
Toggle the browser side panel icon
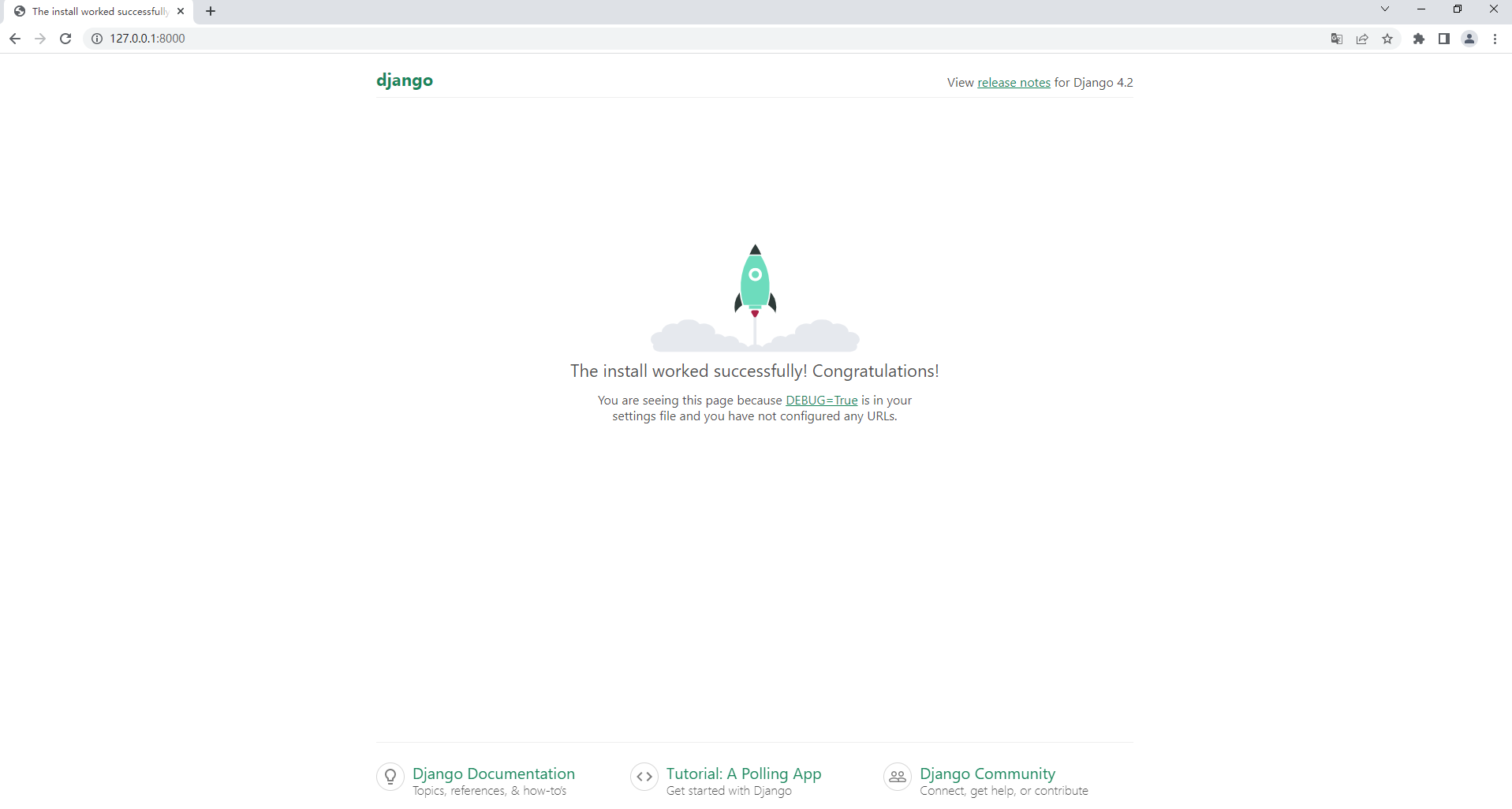pyautogui.click(x=1444, y=39)
